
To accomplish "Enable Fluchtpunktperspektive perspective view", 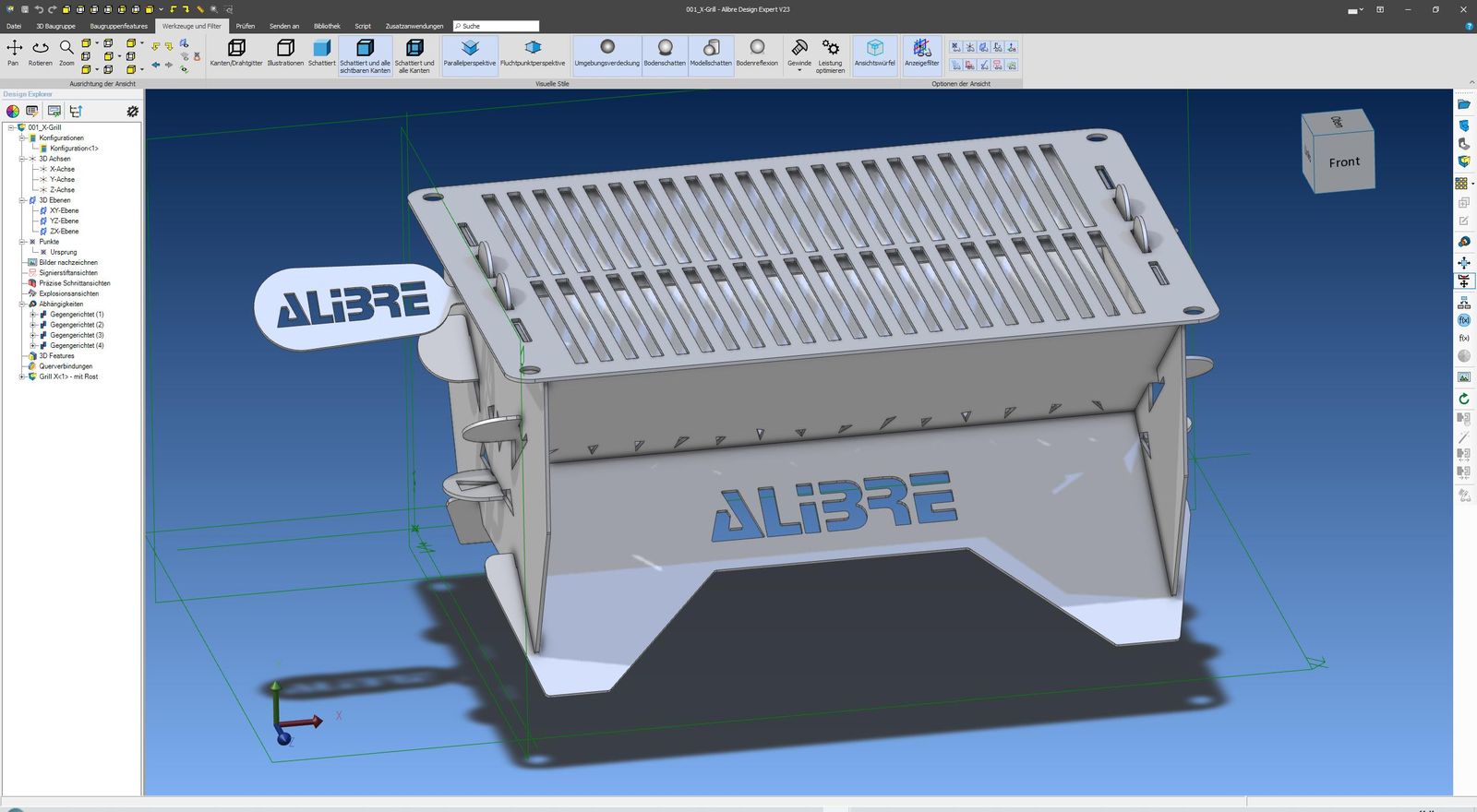I will (x=533, y=53).
